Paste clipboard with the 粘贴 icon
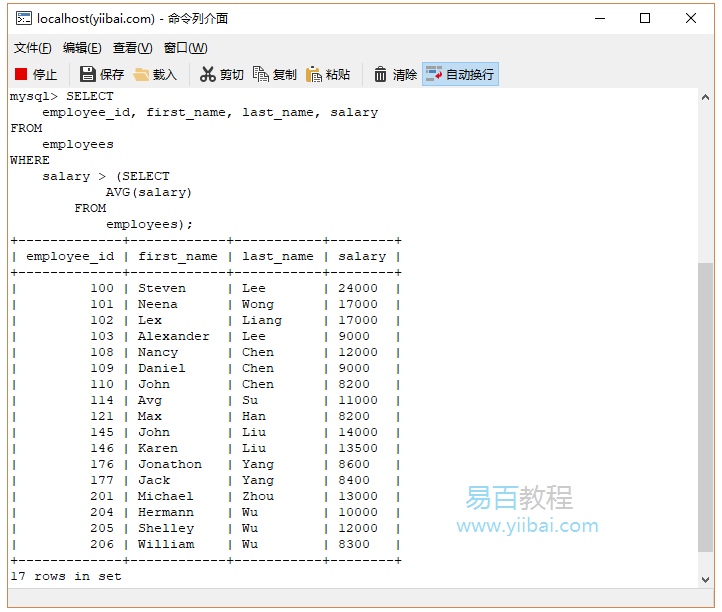 click(314, 74)
